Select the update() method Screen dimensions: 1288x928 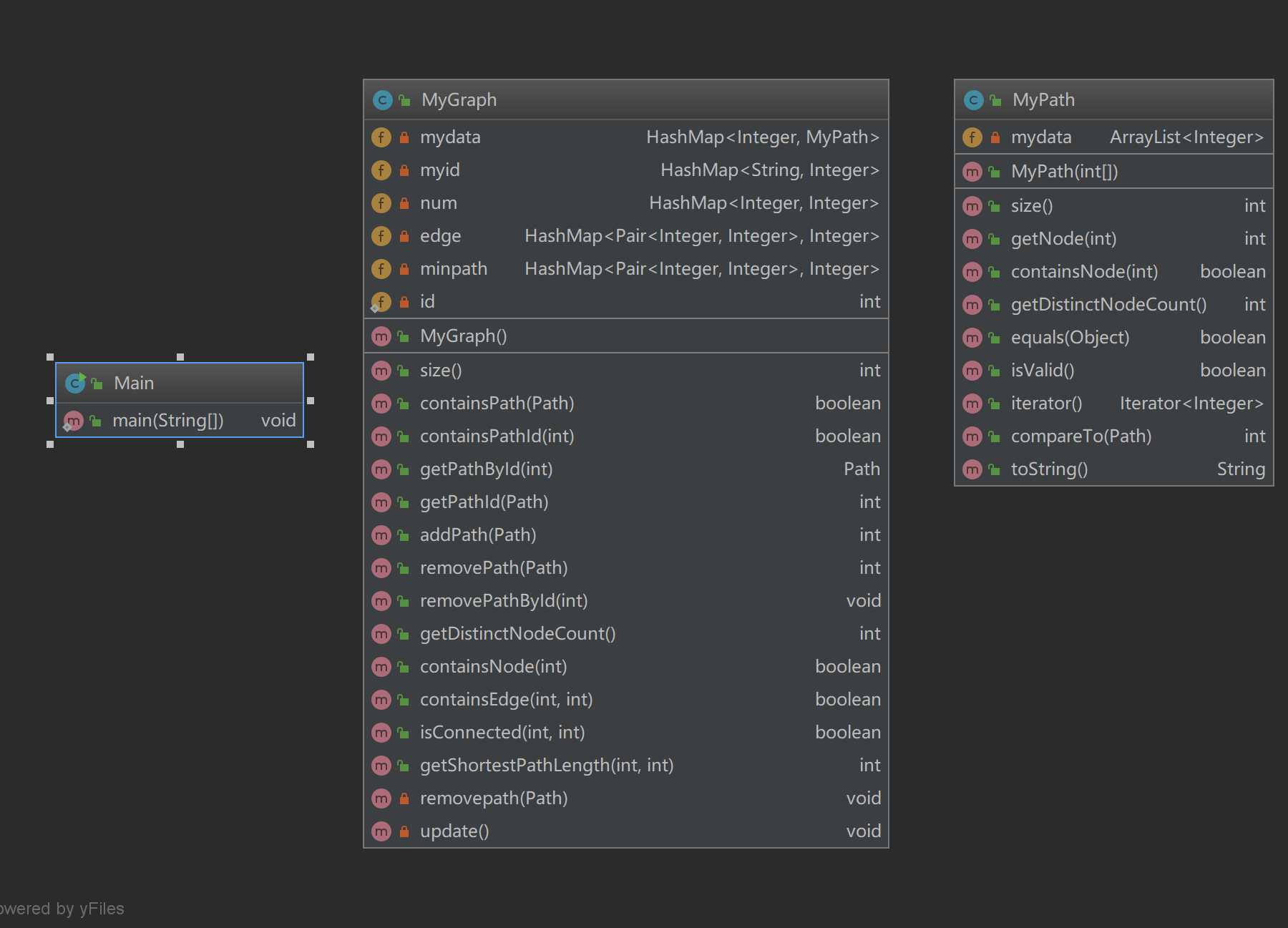pos(626,831)
